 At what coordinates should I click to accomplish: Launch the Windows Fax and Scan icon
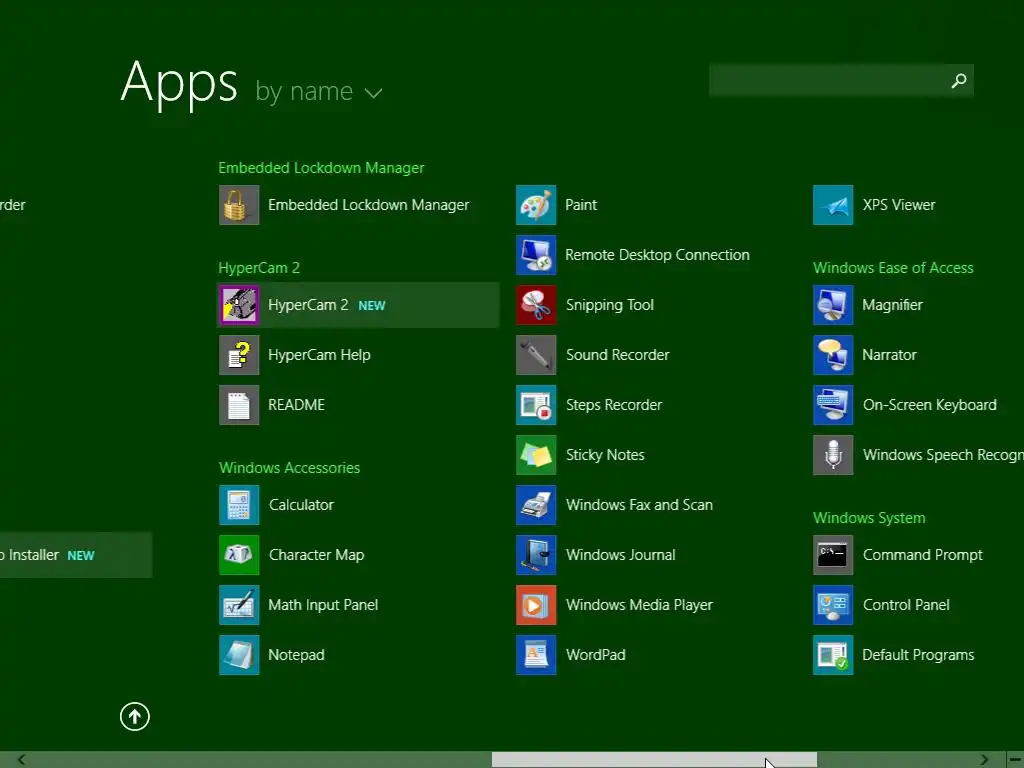[536, 505]
